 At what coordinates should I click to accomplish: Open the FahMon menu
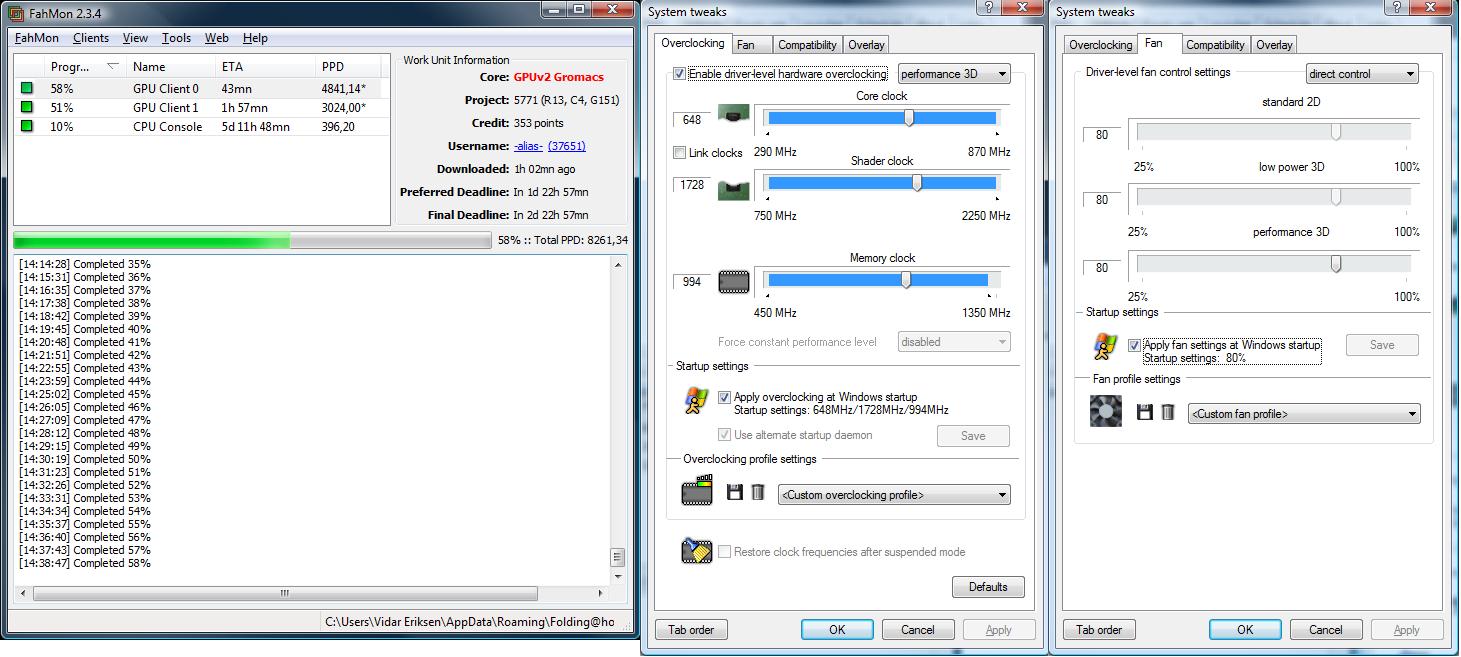point(37,38)
